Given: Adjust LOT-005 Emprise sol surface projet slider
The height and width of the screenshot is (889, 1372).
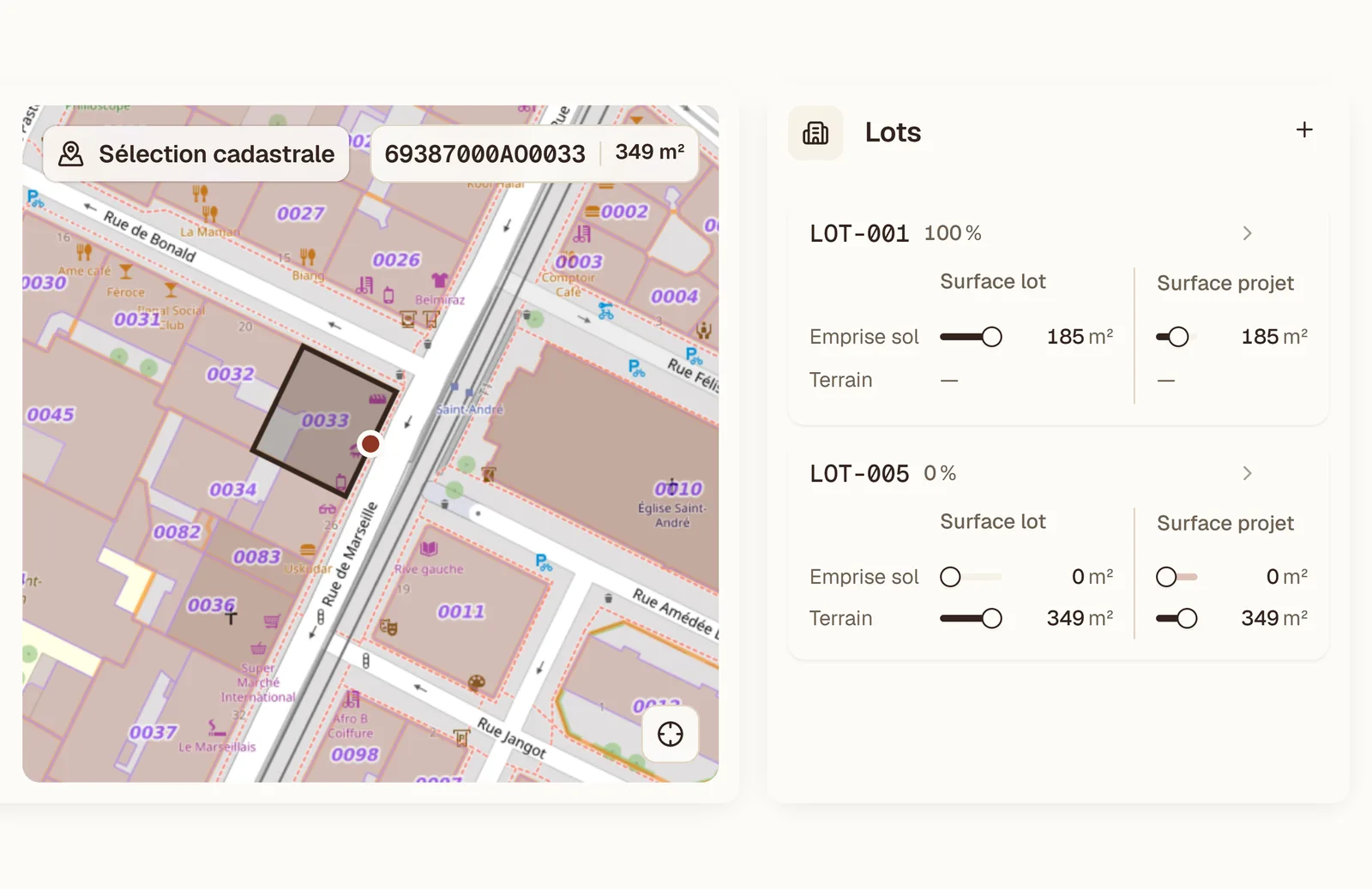Looking at the screenshot, I should pyautogui.click(x=1176, y=577).
